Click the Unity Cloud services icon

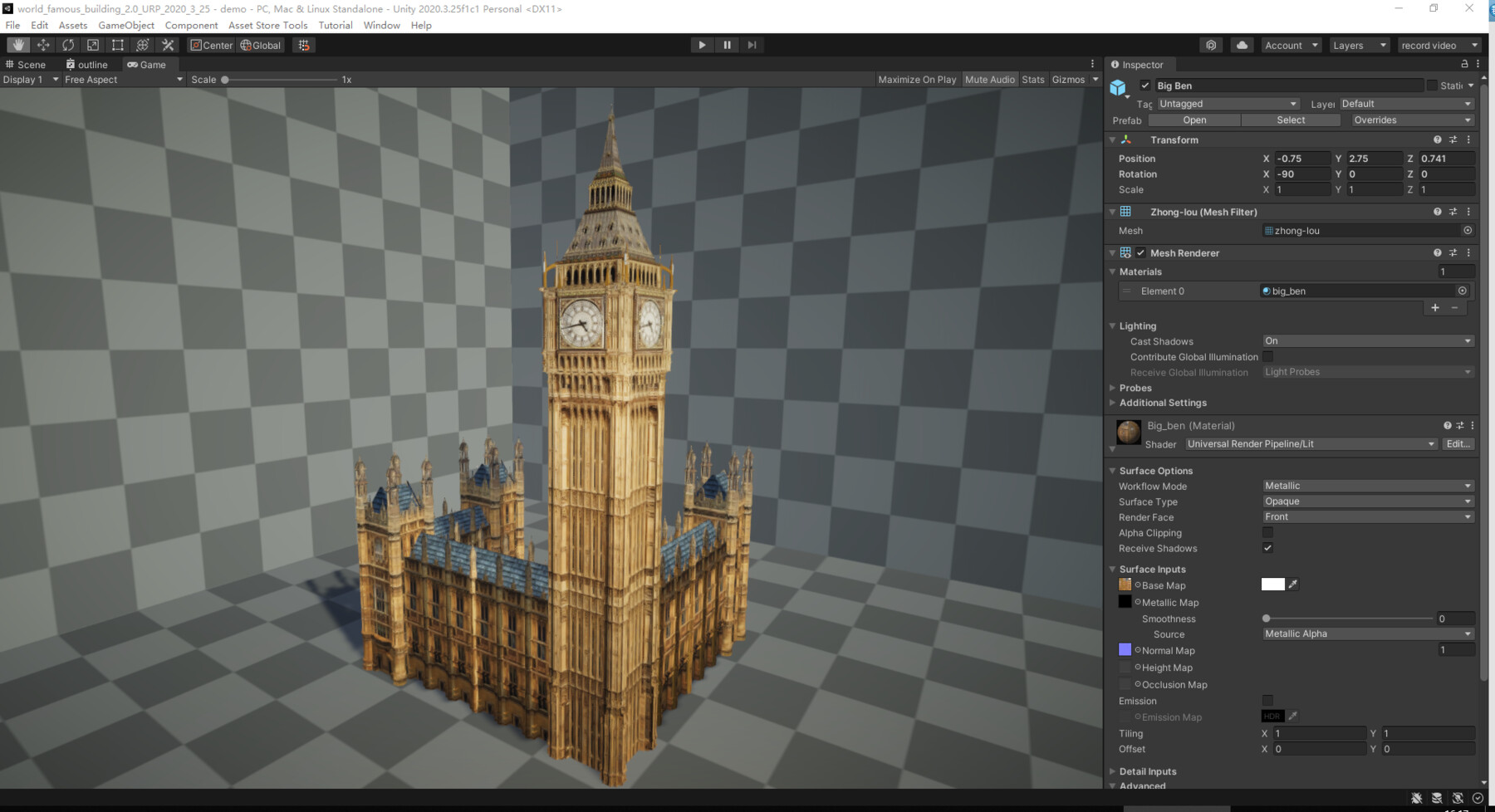pyautogui.click(x=1242, y=45)
